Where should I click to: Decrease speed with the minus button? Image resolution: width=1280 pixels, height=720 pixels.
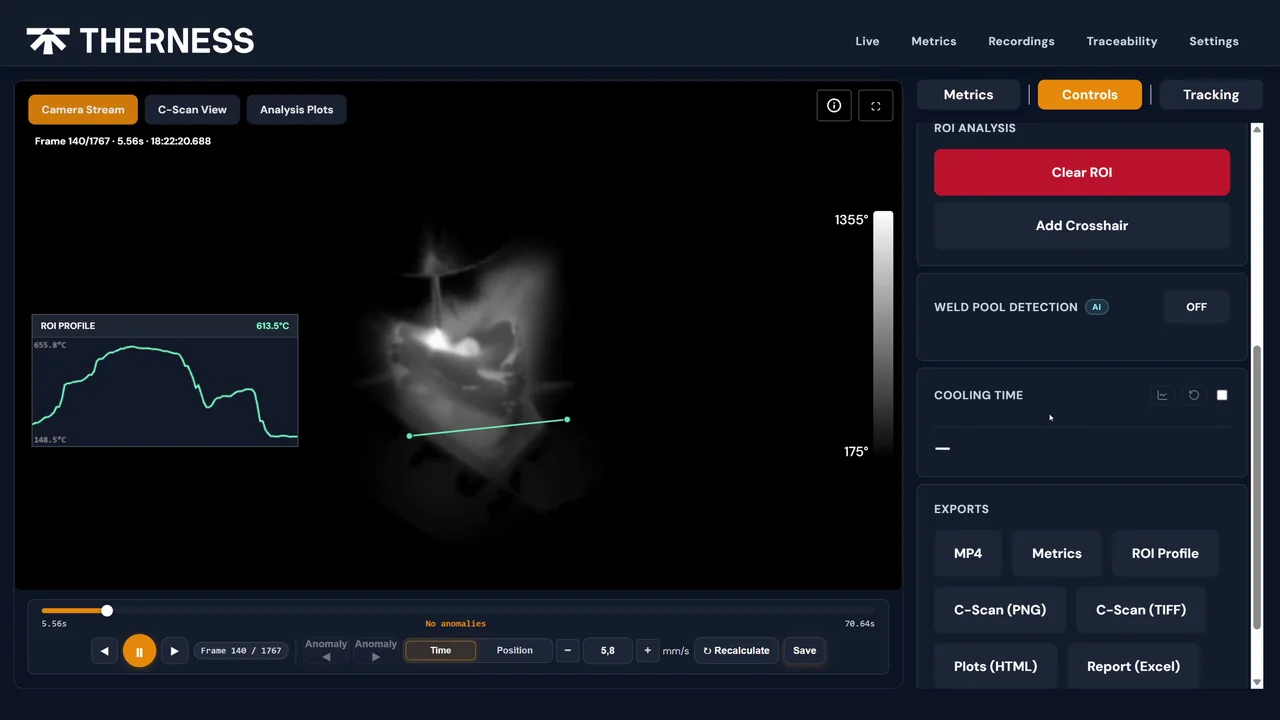point(568,651)
